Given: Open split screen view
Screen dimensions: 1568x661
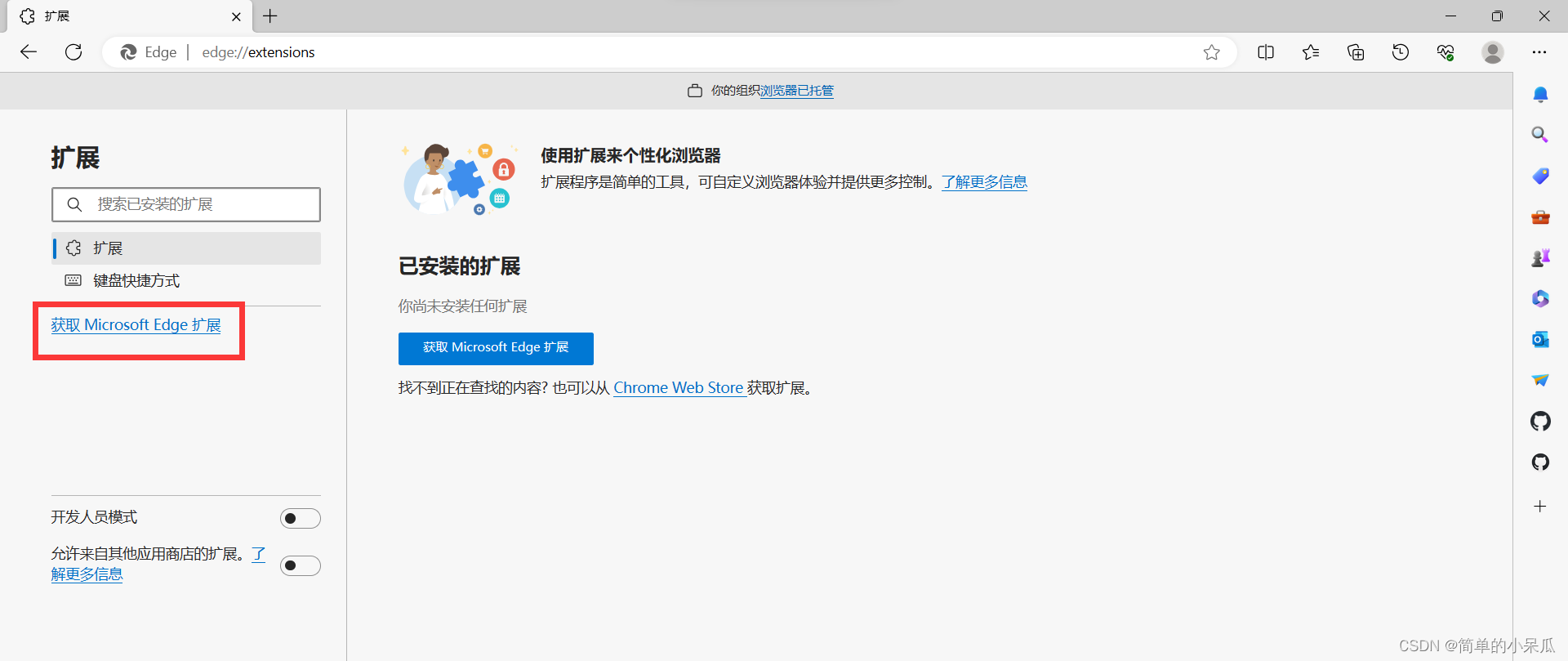Looking at the screenshot, I should (1266, 52).
